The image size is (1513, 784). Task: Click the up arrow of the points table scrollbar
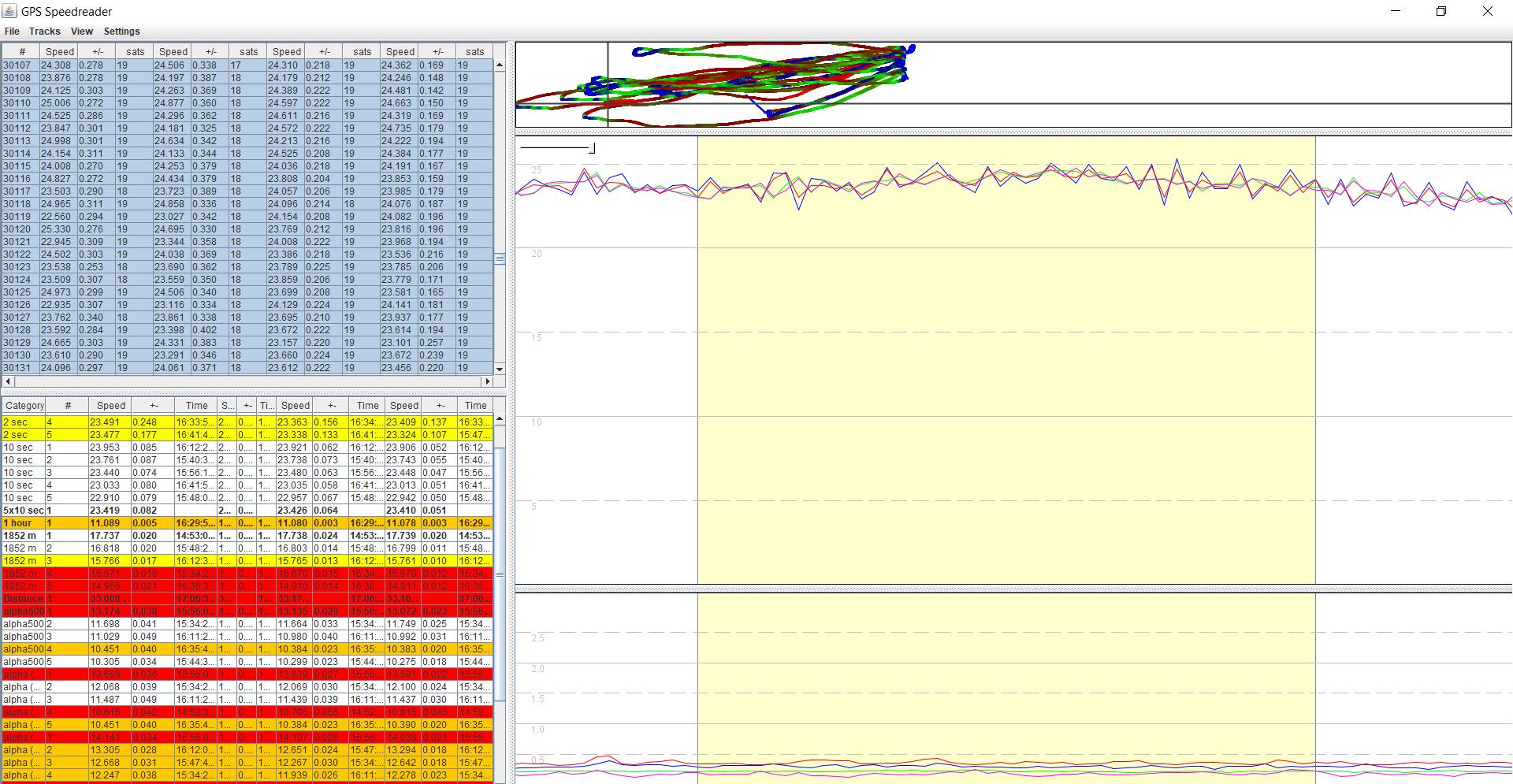pos(500,65)
